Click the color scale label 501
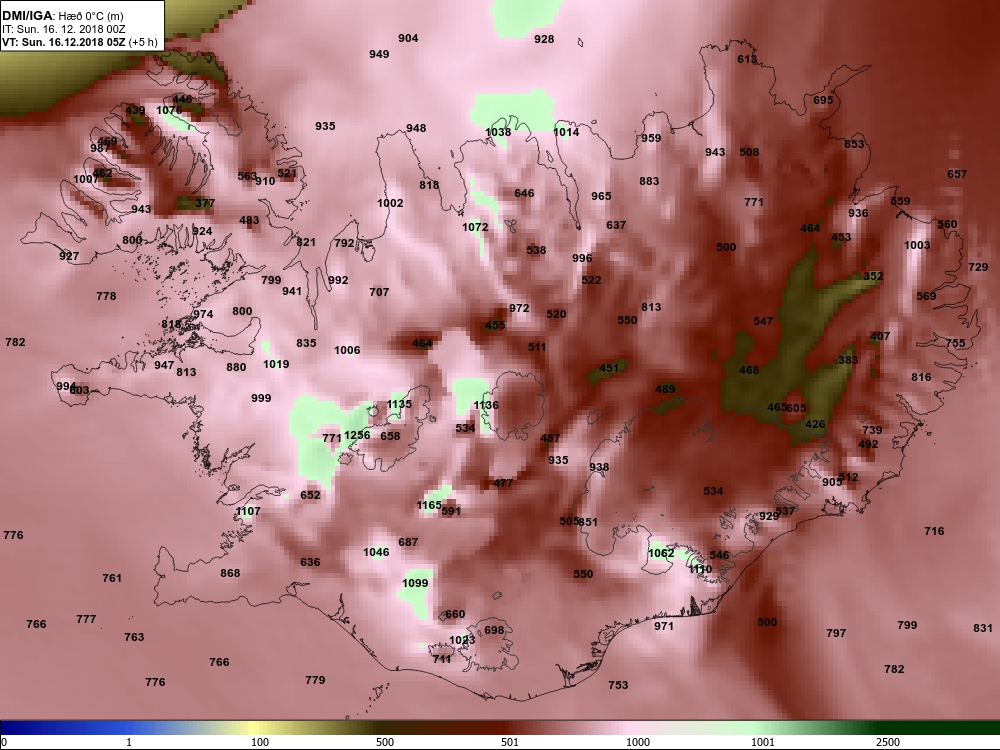The image size is (1000, 750). 510,742
